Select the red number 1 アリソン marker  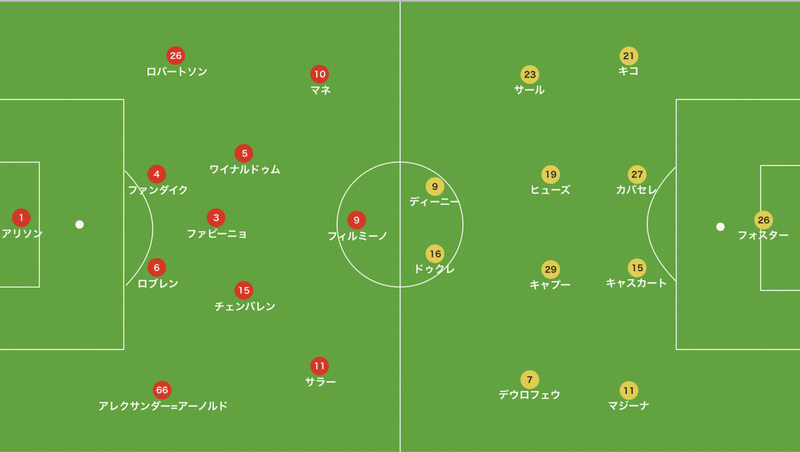coord(21,218)
